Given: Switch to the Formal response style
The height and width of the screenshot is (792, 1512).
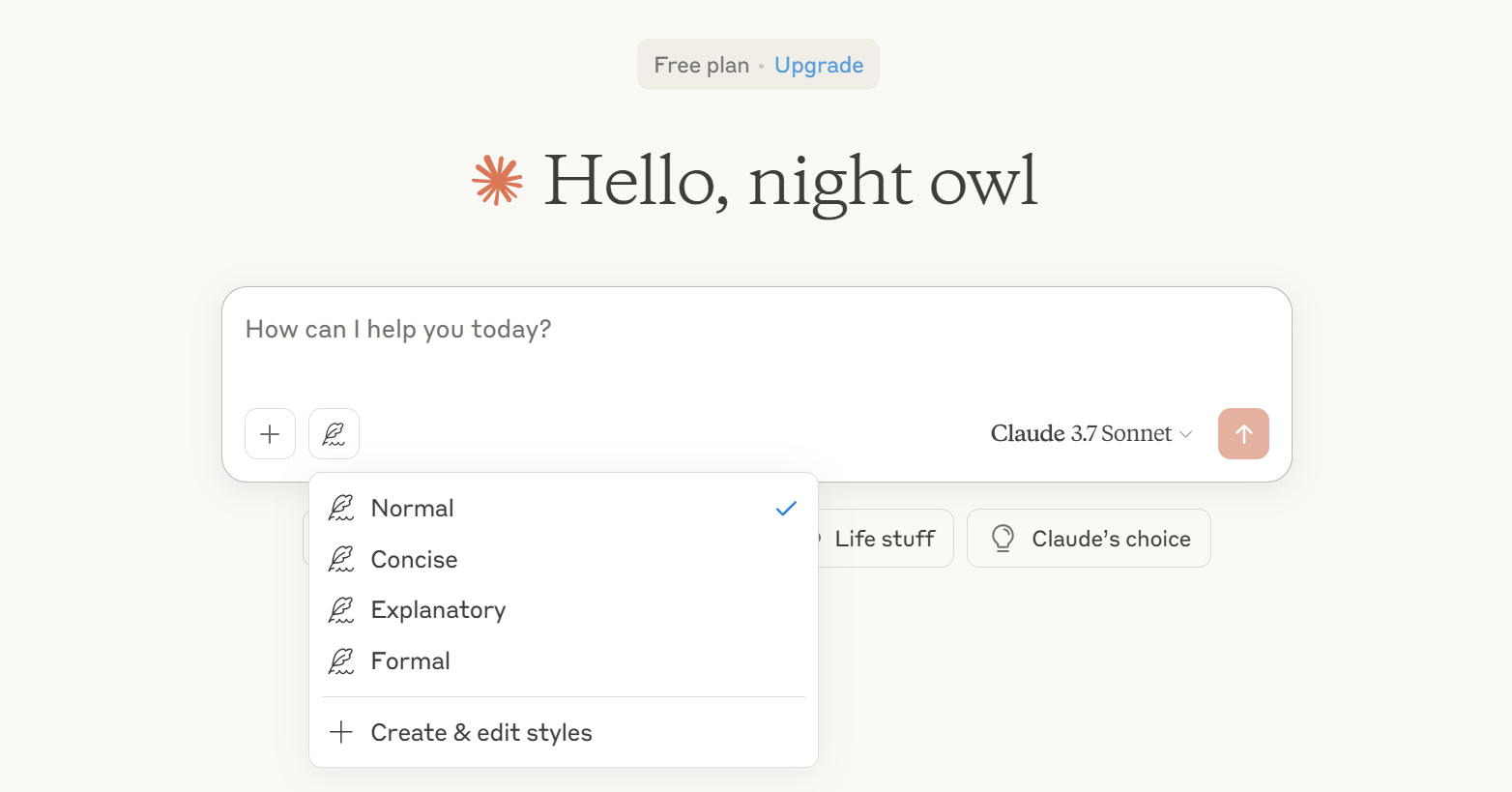Looking at the screenshot, I should coord(564,660).
